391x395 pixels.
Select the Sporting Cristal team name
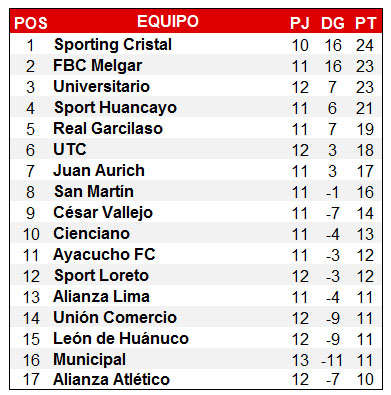[x=113, y=45]
